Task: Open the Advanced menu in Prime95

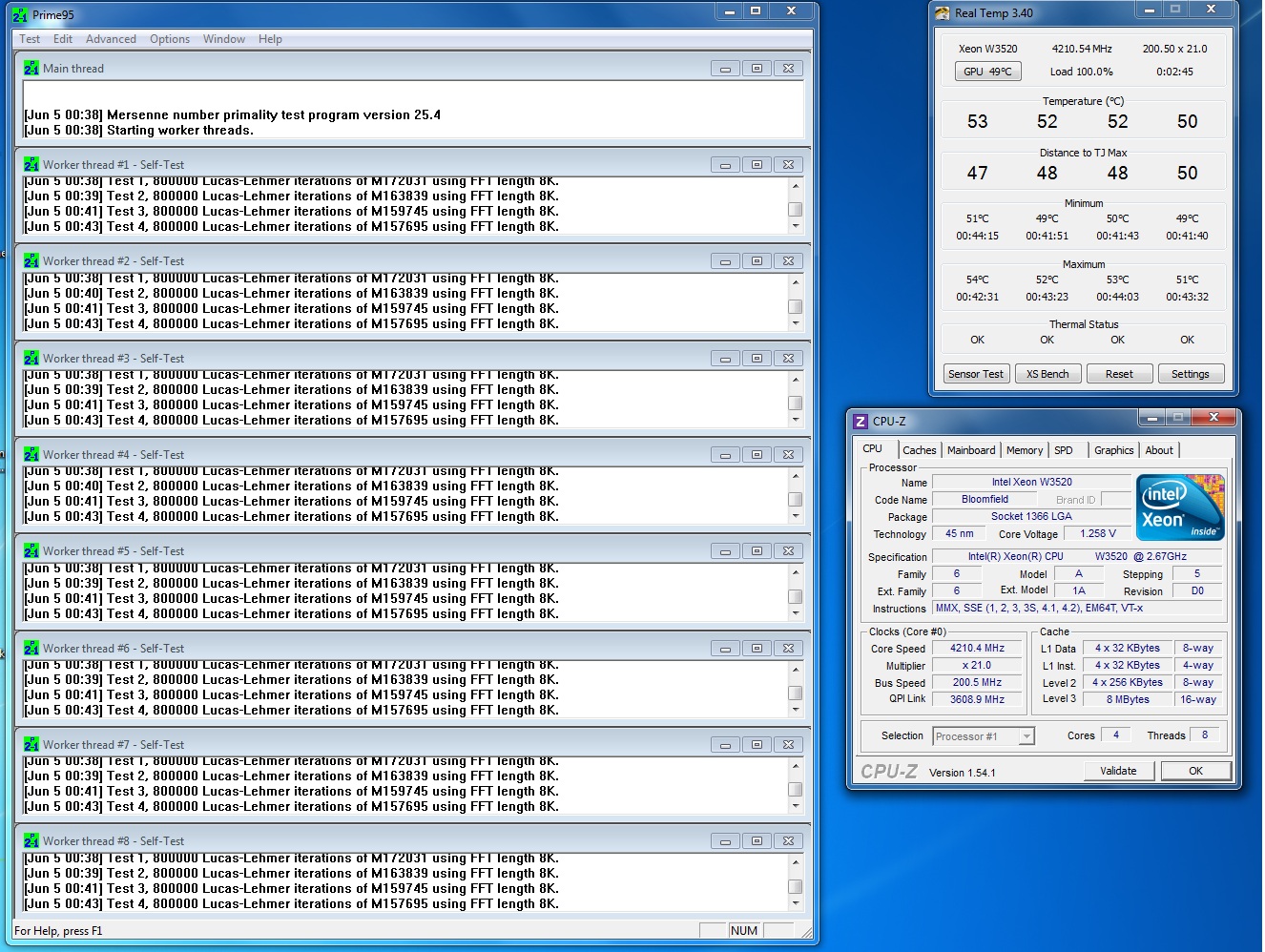Action: point(111,39)
